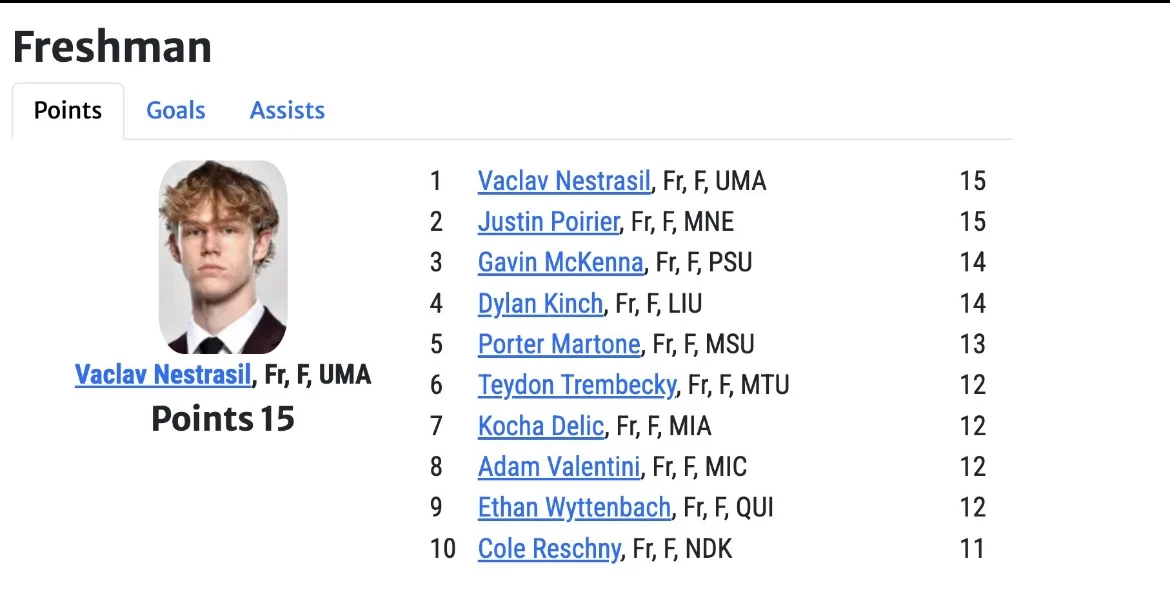Click the Freshman section heading
Screen dimensions: 1170x590
[112, 47]
